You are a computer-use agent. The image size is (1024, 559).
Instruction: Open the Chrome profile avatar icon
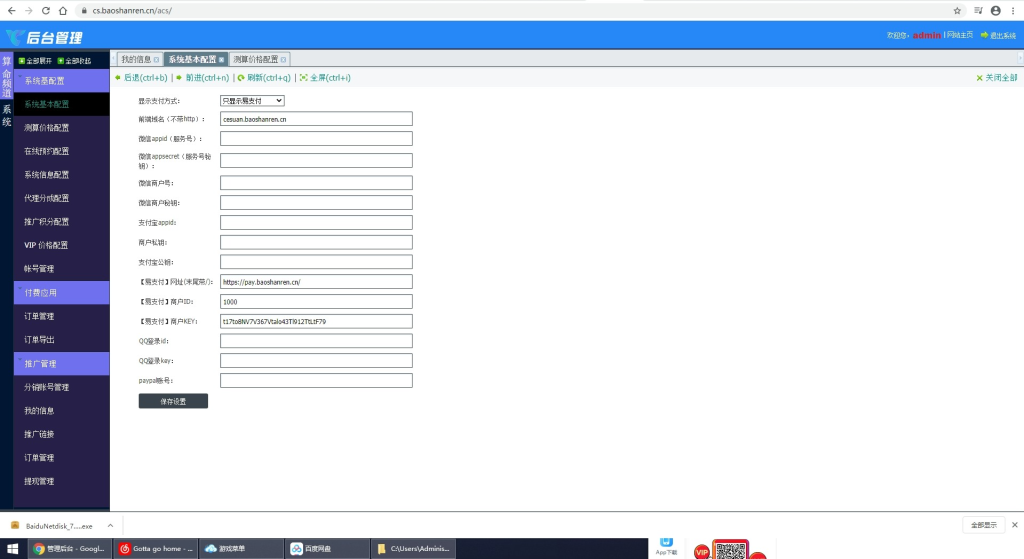point(995,10)
